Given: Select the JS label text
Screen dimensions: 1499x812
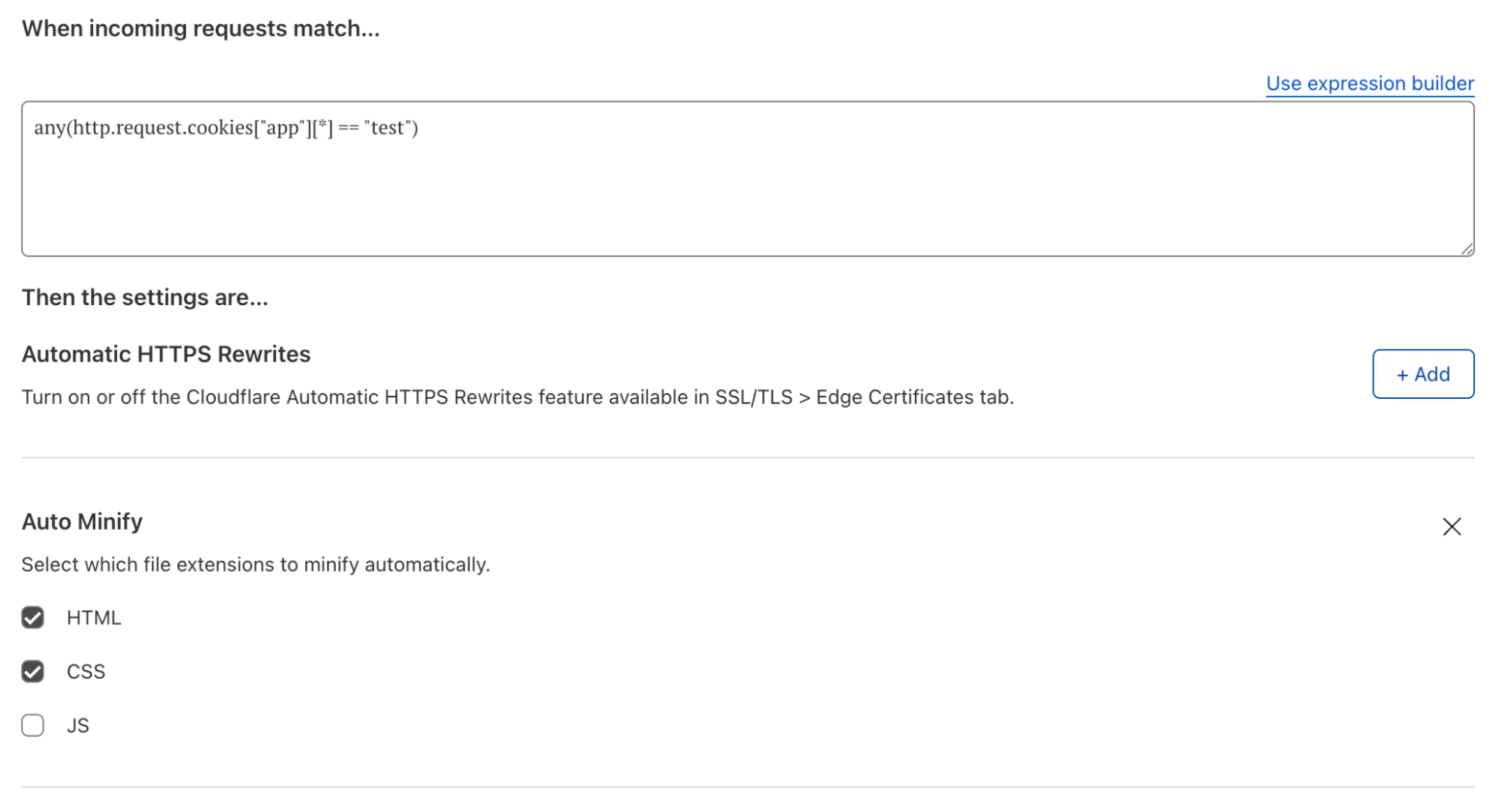Looking at the screenshot, I should coord(78,726).
